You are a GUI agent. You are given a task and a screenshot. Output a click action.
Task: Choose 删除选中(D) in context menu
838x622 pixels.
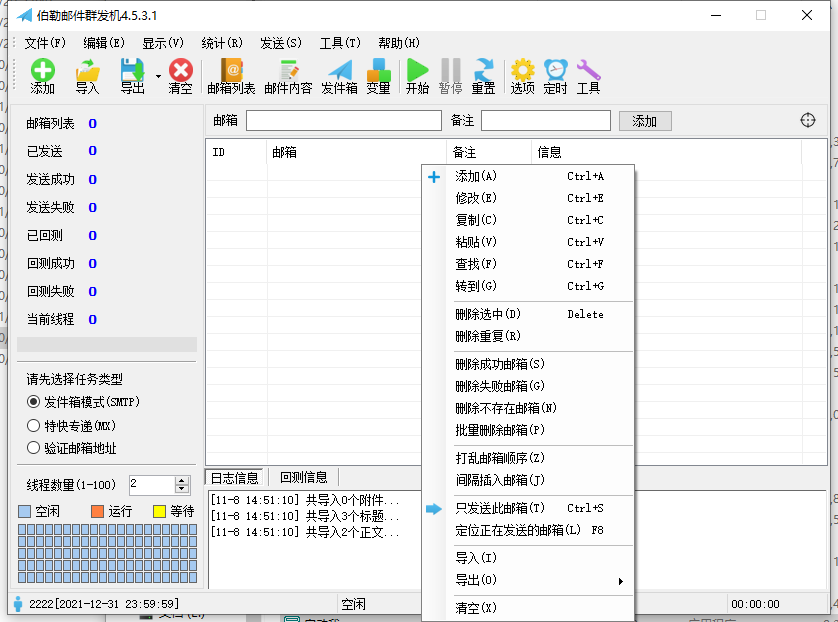(x=528, y=314)
